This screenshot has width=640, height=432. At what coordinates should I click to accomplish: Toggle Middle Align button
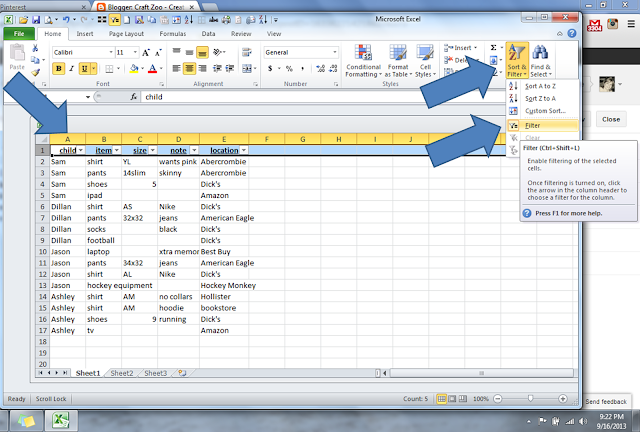coord(189,52)
